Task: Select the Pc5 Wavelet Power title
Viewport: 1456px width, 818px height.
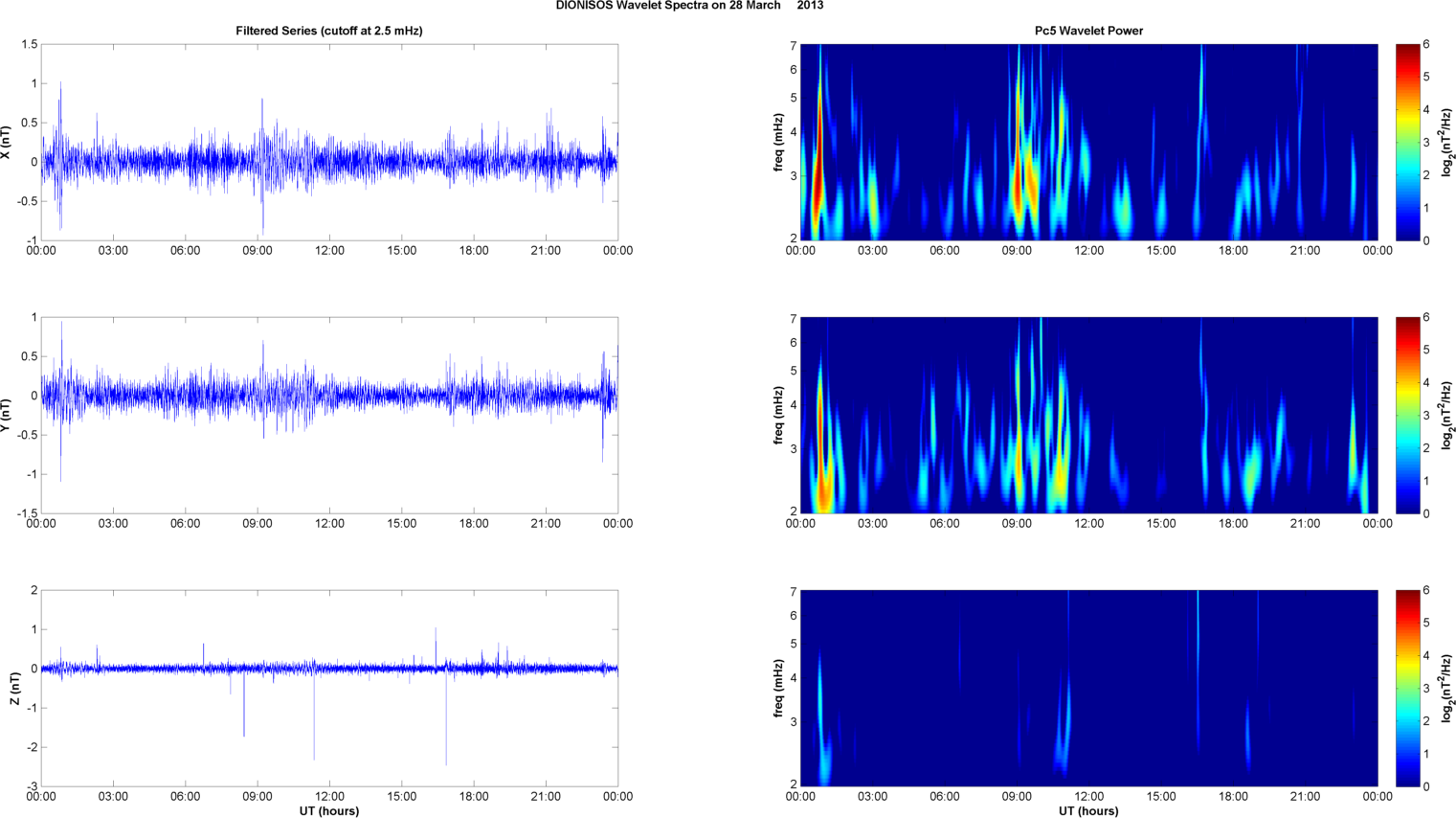Action: 1088,31
